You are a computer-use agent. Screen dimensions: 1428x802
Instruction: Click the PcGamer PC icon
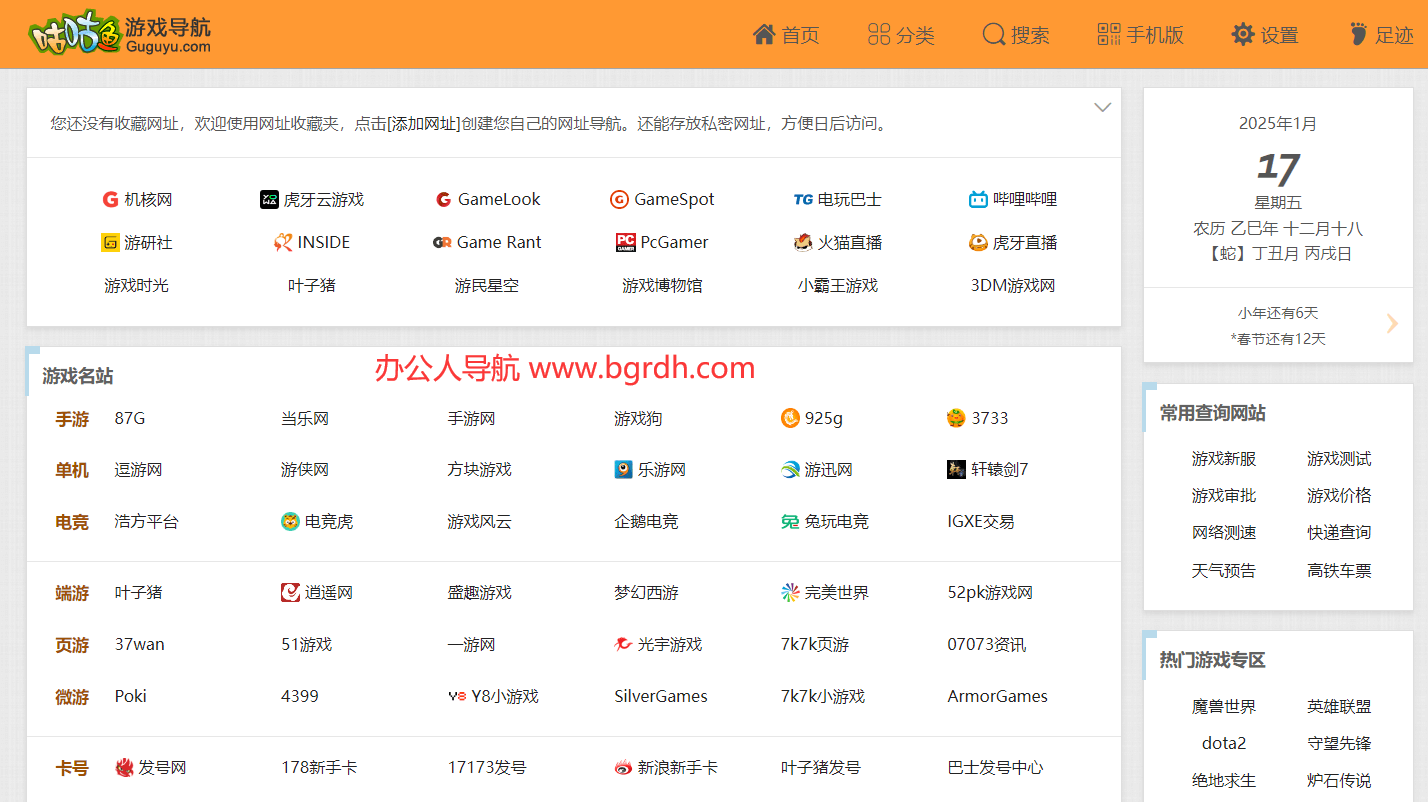(625, 242)
